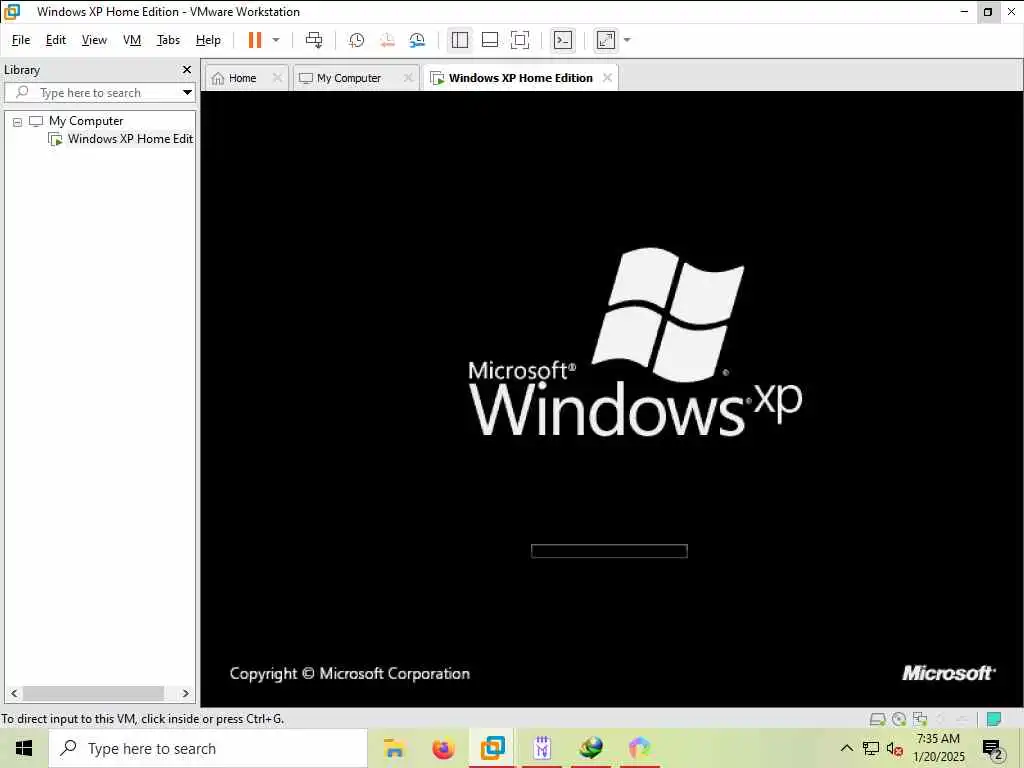Show hidden system tray icons
This screenshot has height=768, width=1024.
[x=846, y=748]
